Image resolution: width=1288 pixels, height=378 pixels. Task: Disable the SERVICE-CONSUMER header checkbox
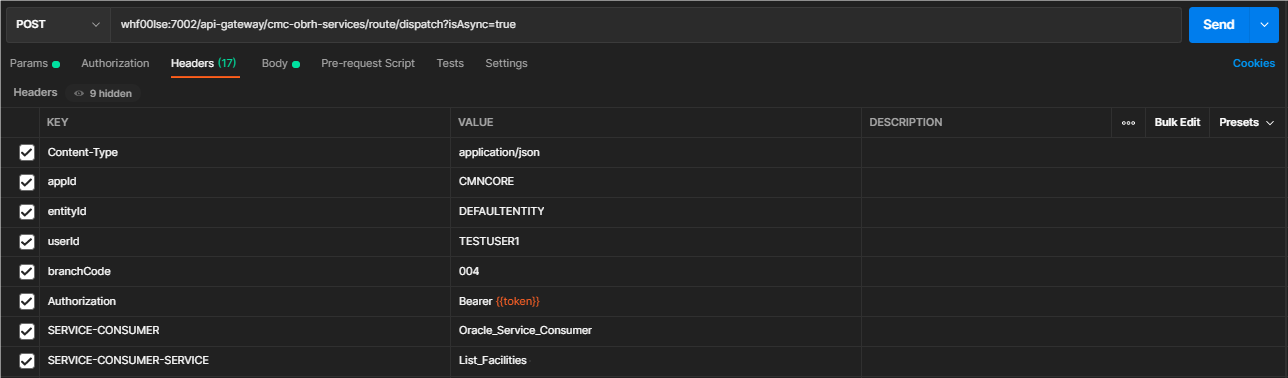click(x=27, y=331)
